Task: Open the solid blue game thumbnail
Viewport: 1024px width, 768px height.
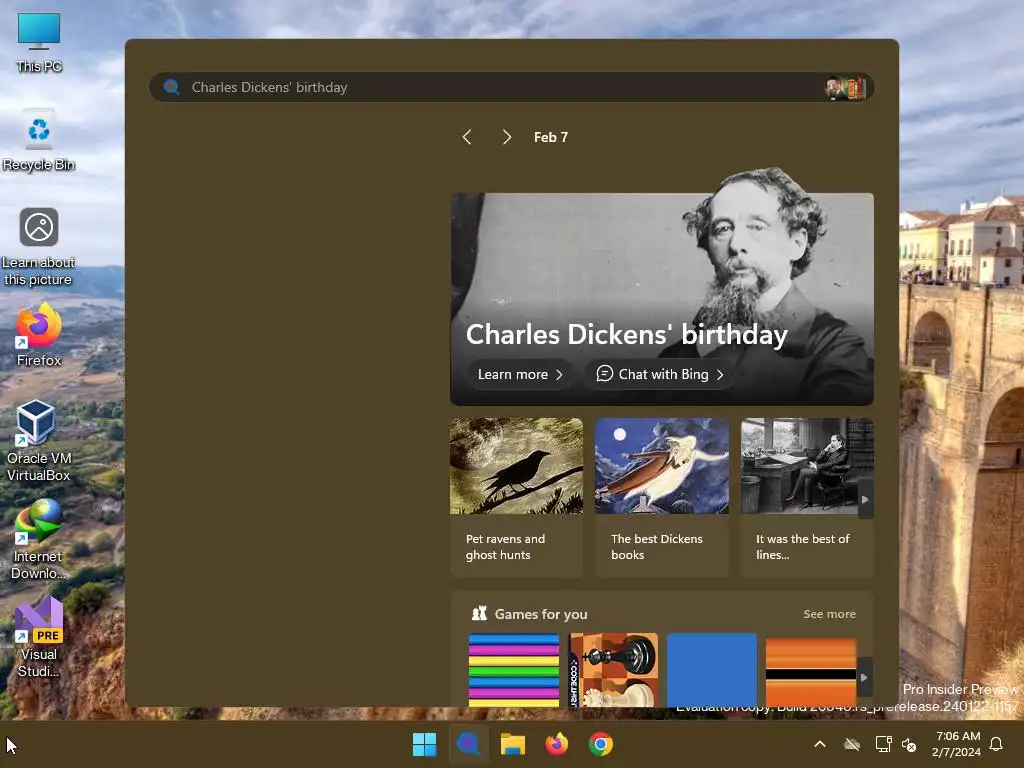Action: click(712, 669)
